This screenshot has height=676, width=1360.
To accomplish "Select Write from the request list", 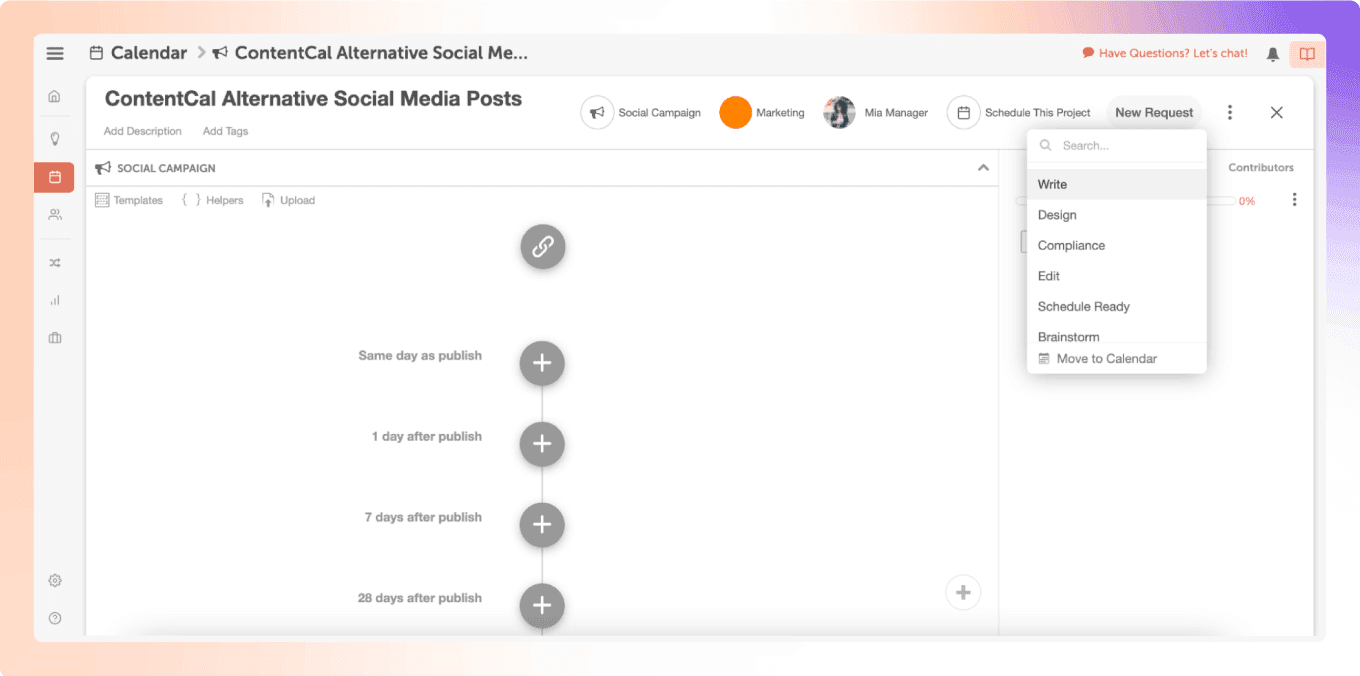I will [1117, 184].
